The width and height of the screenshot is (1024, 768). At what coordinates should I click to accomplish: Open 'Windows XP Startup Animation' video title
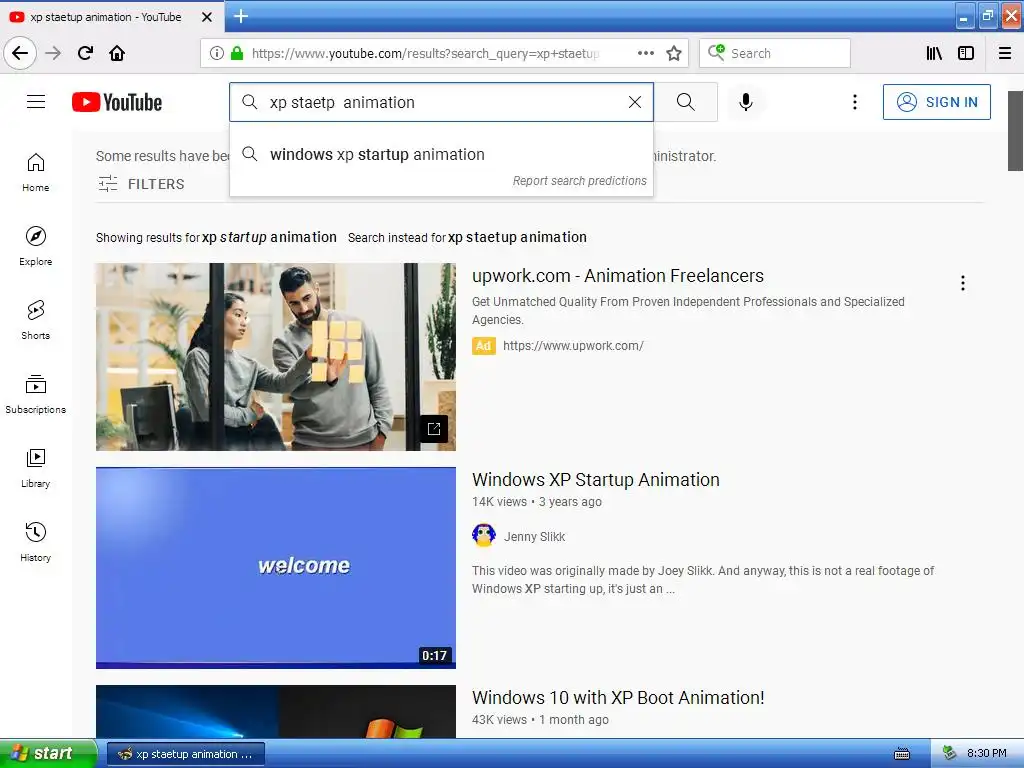[x=596, y=479]
